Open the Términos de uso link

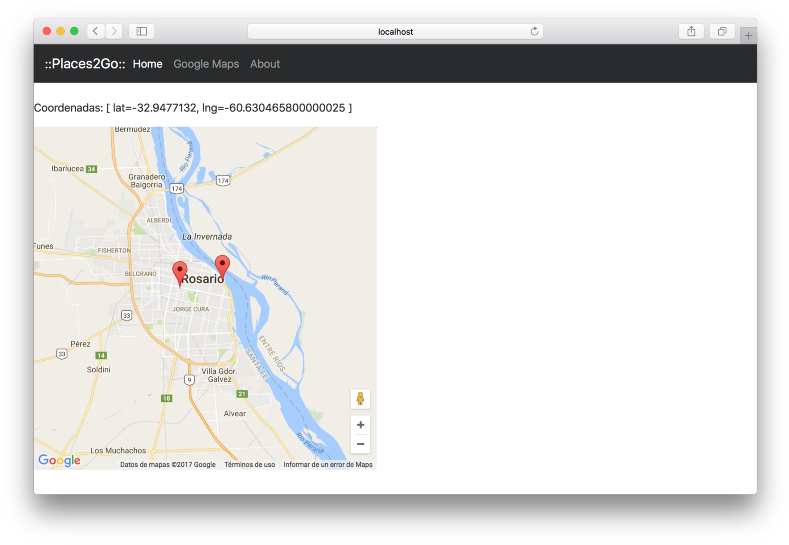coord(250,464)
